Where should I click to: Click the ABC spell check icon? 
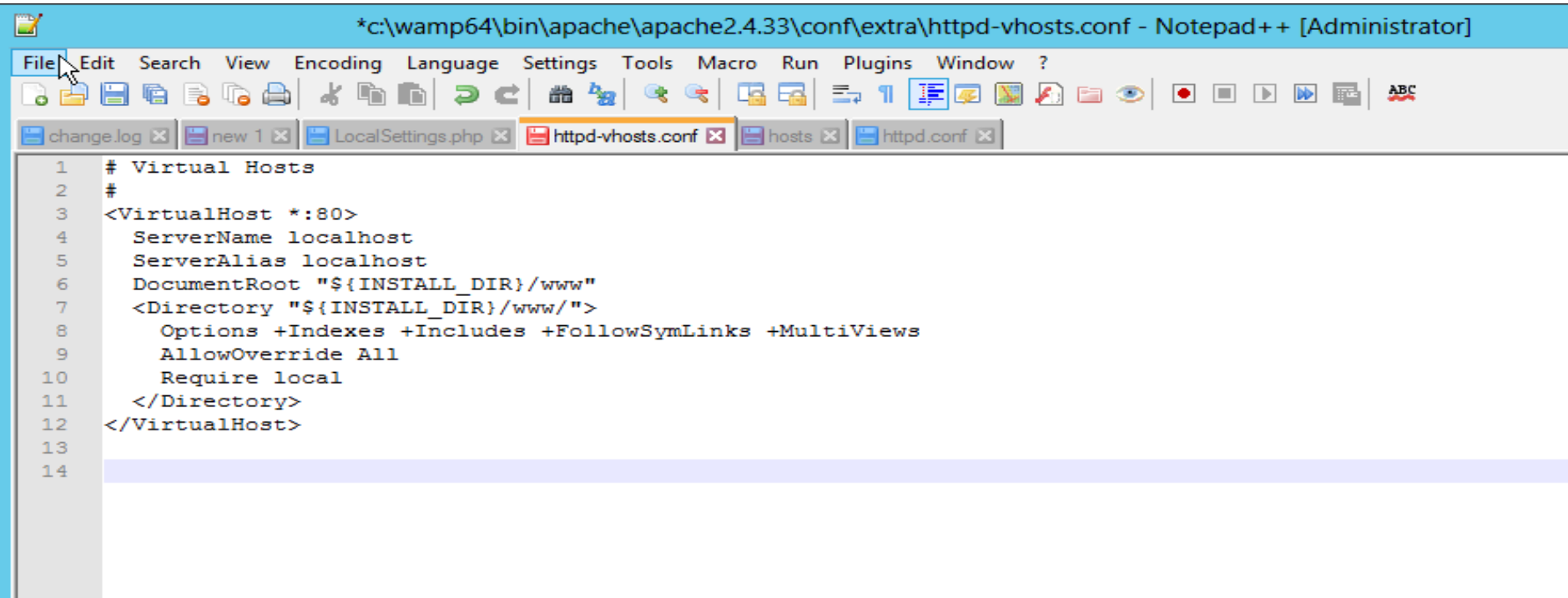[1401, 93]
